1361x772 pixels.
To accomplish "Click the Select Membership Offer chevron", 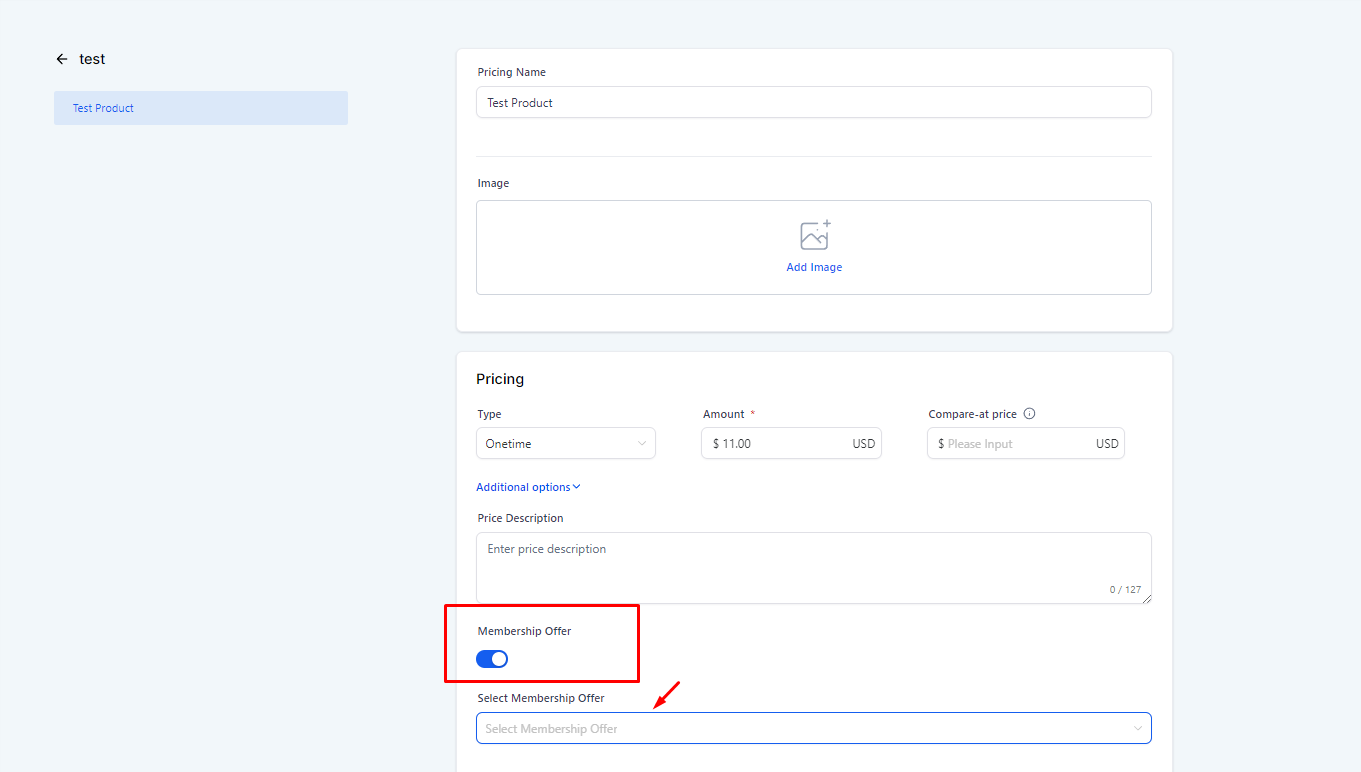I will pyautogui.click(x=1137, y=729).
